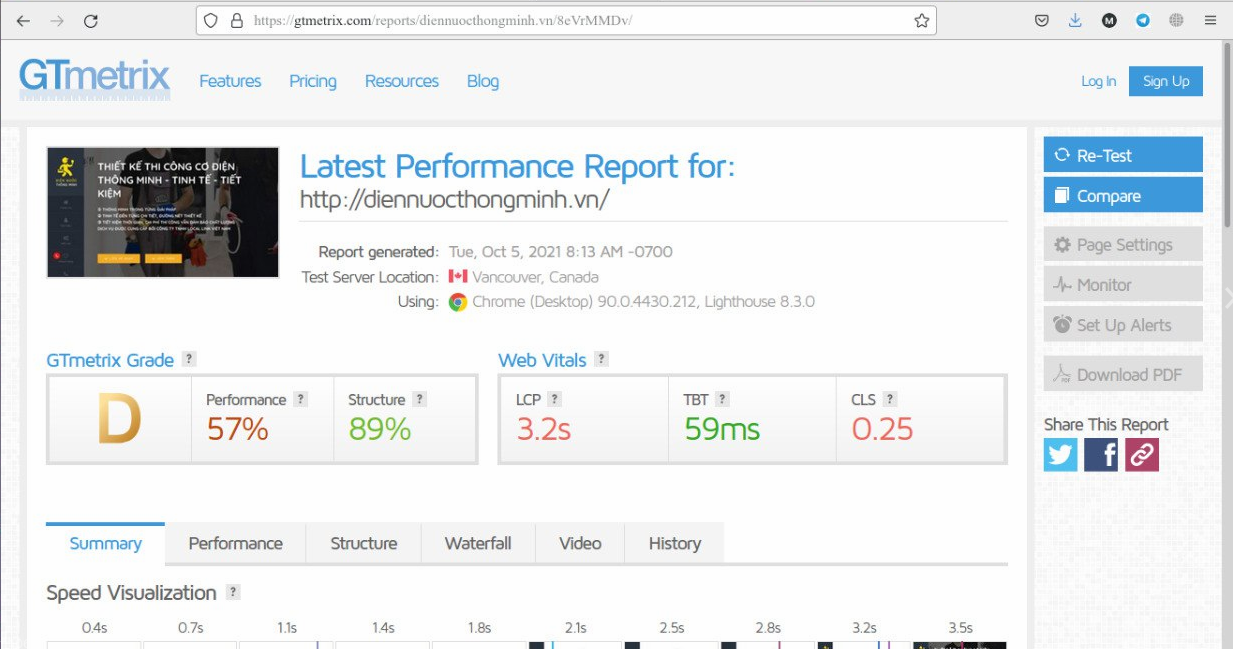Click question mark beside Web Vitals
The width and height of the screenshot is (1233, 649).
pos(601,359)
